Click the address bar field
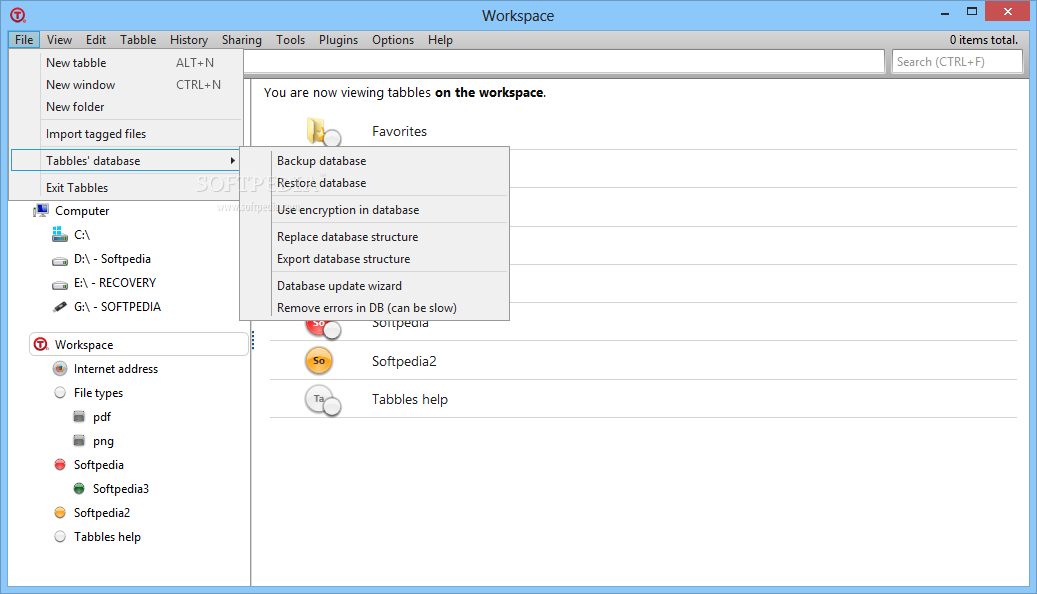Screen dimensions: 1037x594 click(x=563, y=62)
